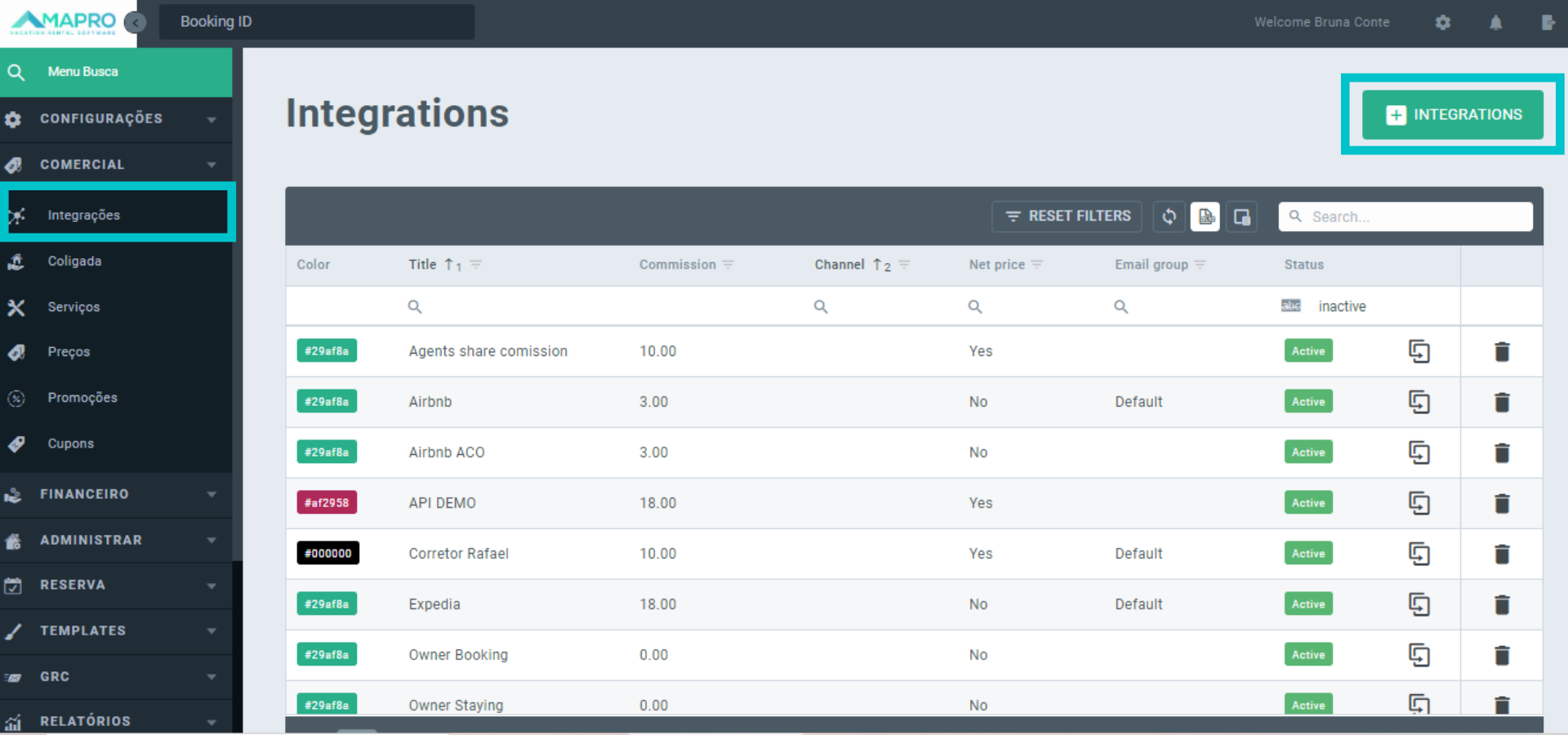The height and width of the screenshot is (735, 1568).
Task: Duplicate the Expedia integration
Action: pos(1419,604)
